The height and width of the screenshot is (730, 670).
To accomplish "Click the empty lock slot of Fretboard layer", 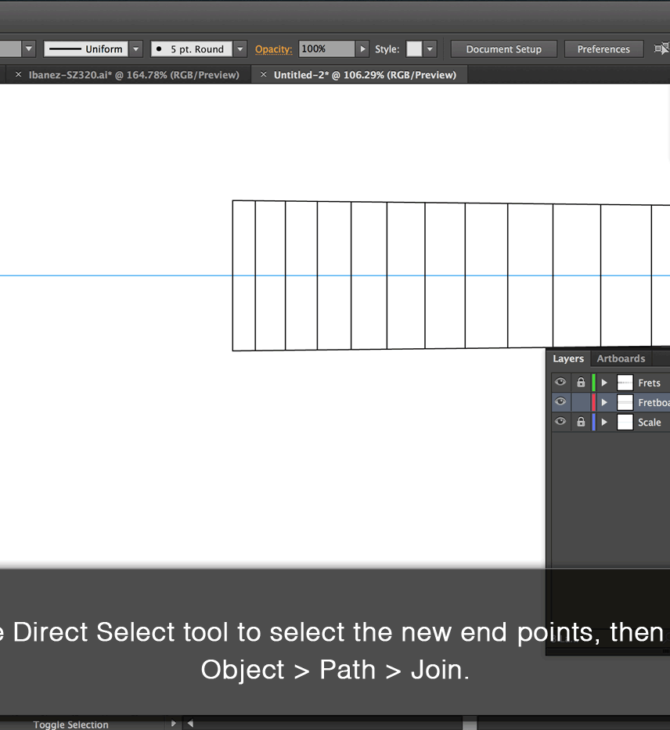I will click(580, 403).
